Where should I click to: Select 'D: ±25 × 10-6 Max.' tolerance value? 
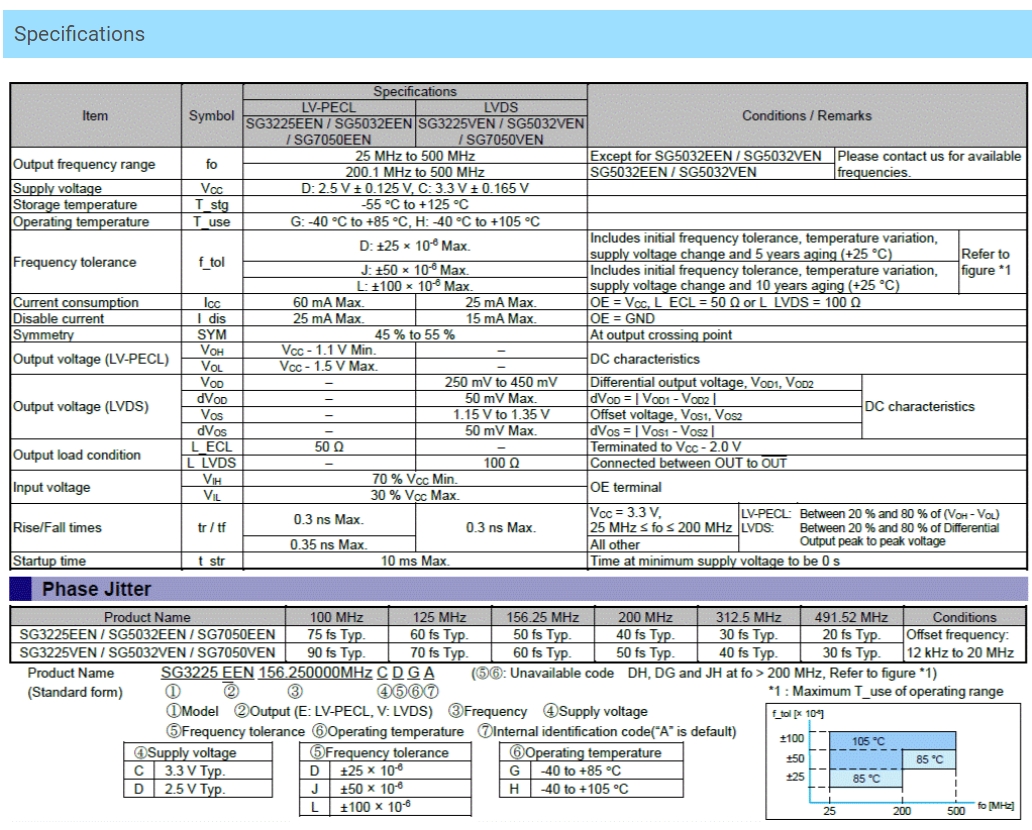pyautogui.click(x=415, y=246)
